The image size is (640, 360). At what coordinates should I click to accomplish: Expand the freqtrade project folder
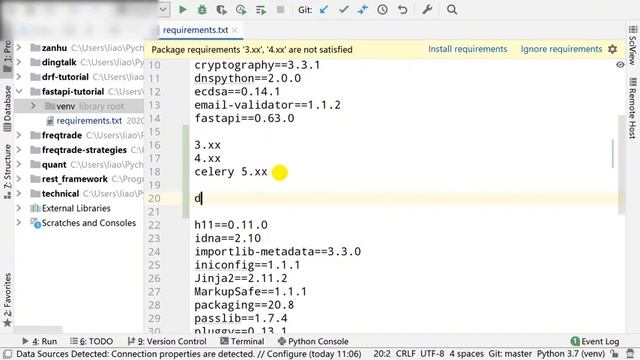[19, 135]
